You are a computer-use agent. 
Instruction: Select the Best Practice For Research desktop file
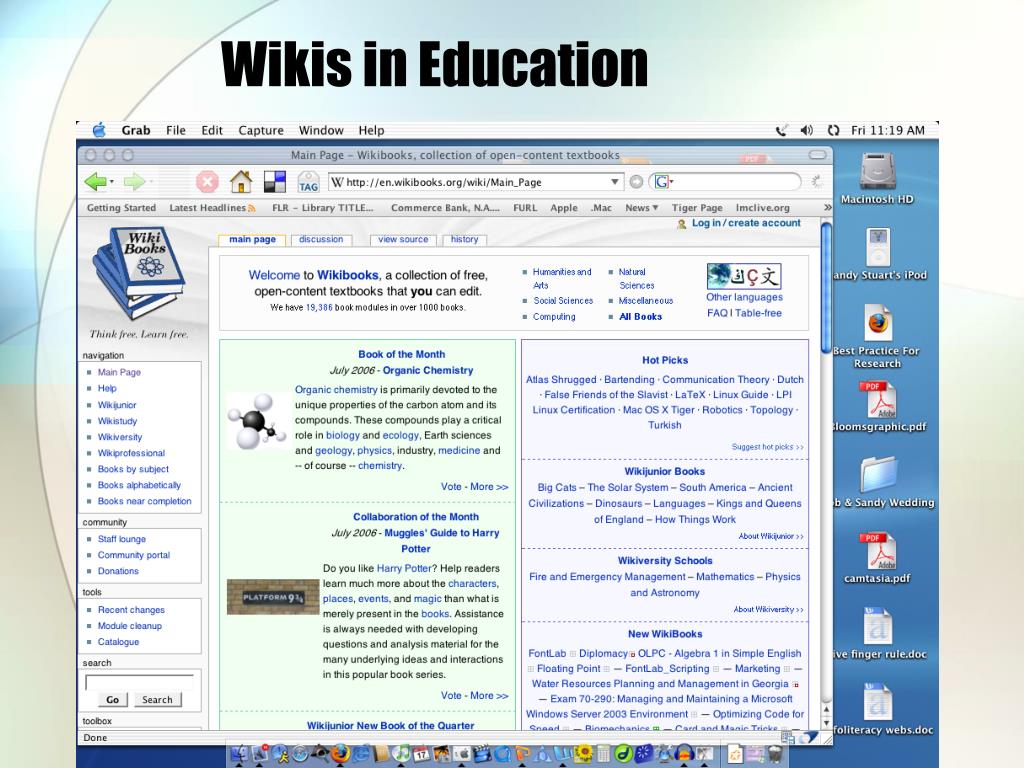(877, 336)
